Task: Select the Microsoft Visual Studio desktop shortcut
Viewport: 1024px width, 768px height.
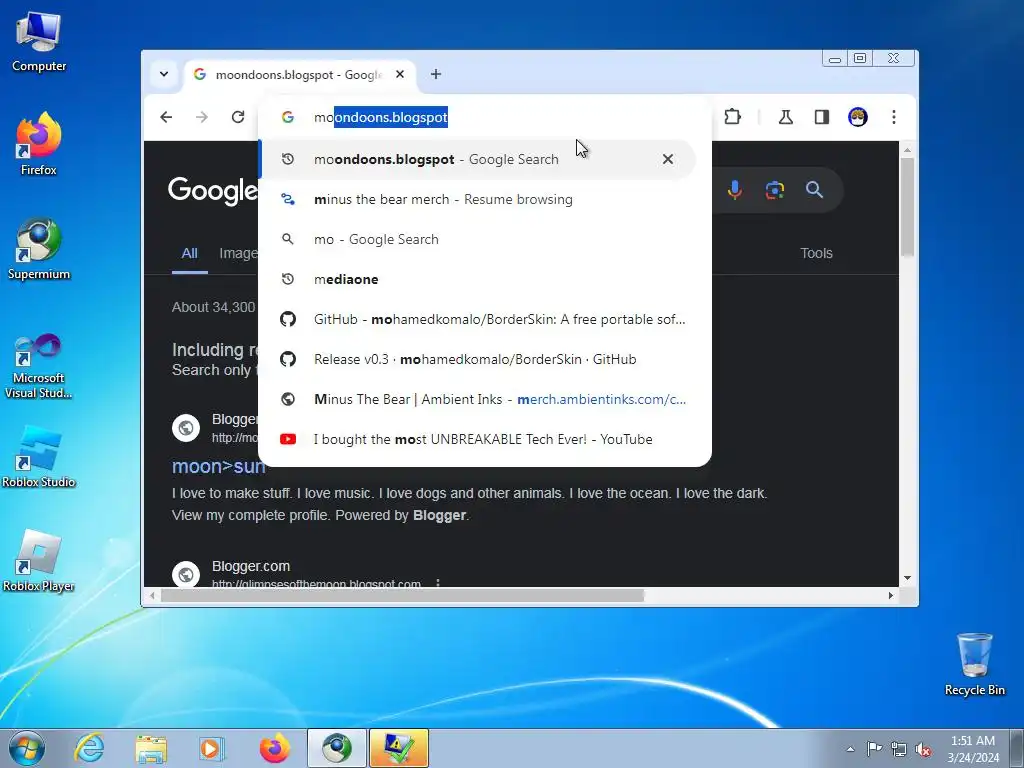Action: (x=39, y=366)
